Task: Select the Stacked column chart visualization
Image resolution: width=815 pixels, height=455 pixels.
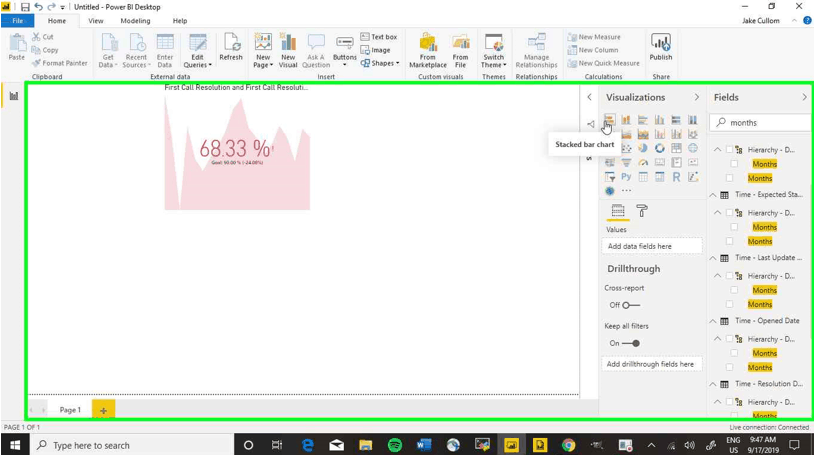Action: click(x=626, y=120)
